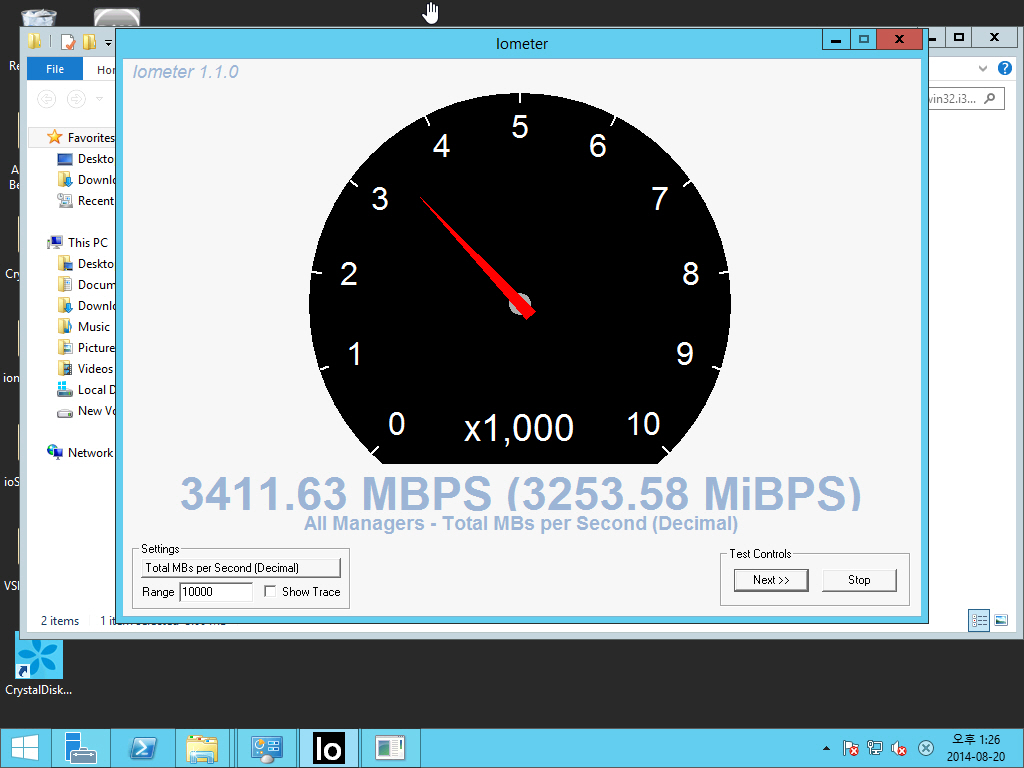Viewport: 1024px width, 768px height.
Task: Select Local Disk in the navigation pane
Action: point(86,390)
